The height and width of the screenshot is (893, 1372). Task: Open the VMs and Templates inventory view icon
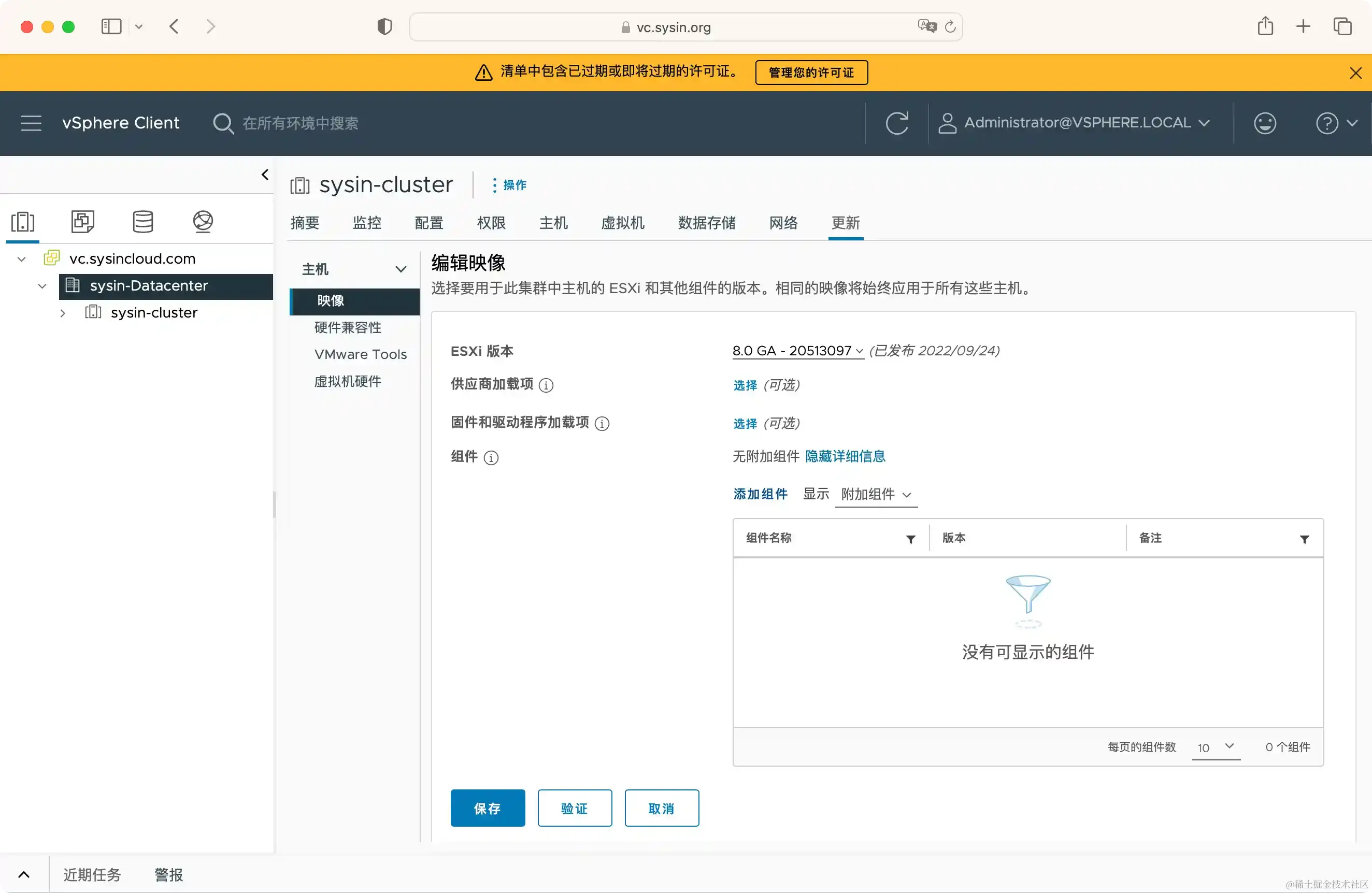[x=82, y=221]
